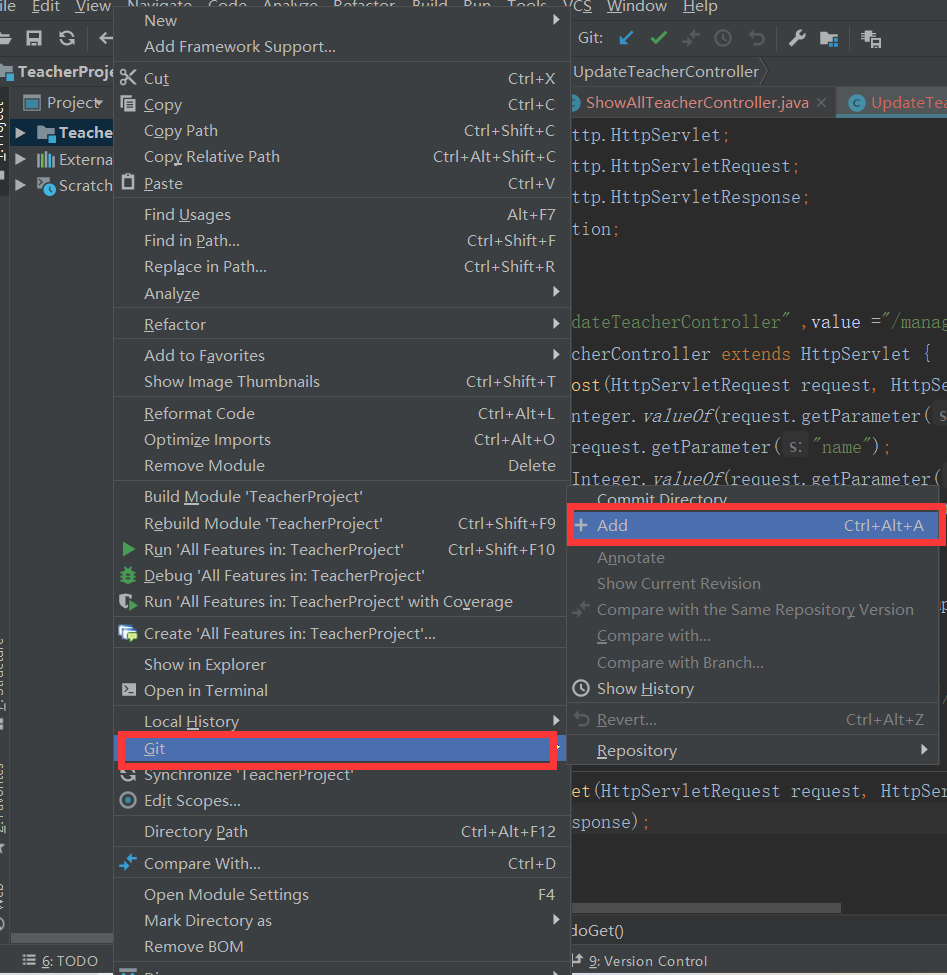Open the Window menu in menu bar
Viewport: 947px width, 975px height.
637,6
